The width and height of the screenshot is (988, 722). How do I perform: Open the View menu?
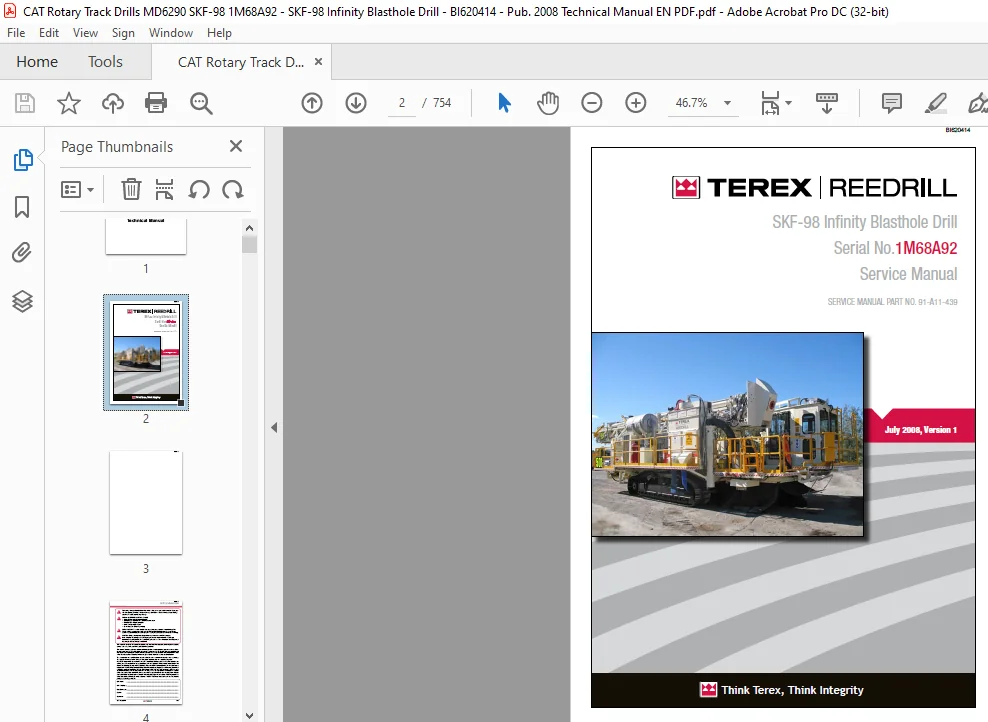85,33
